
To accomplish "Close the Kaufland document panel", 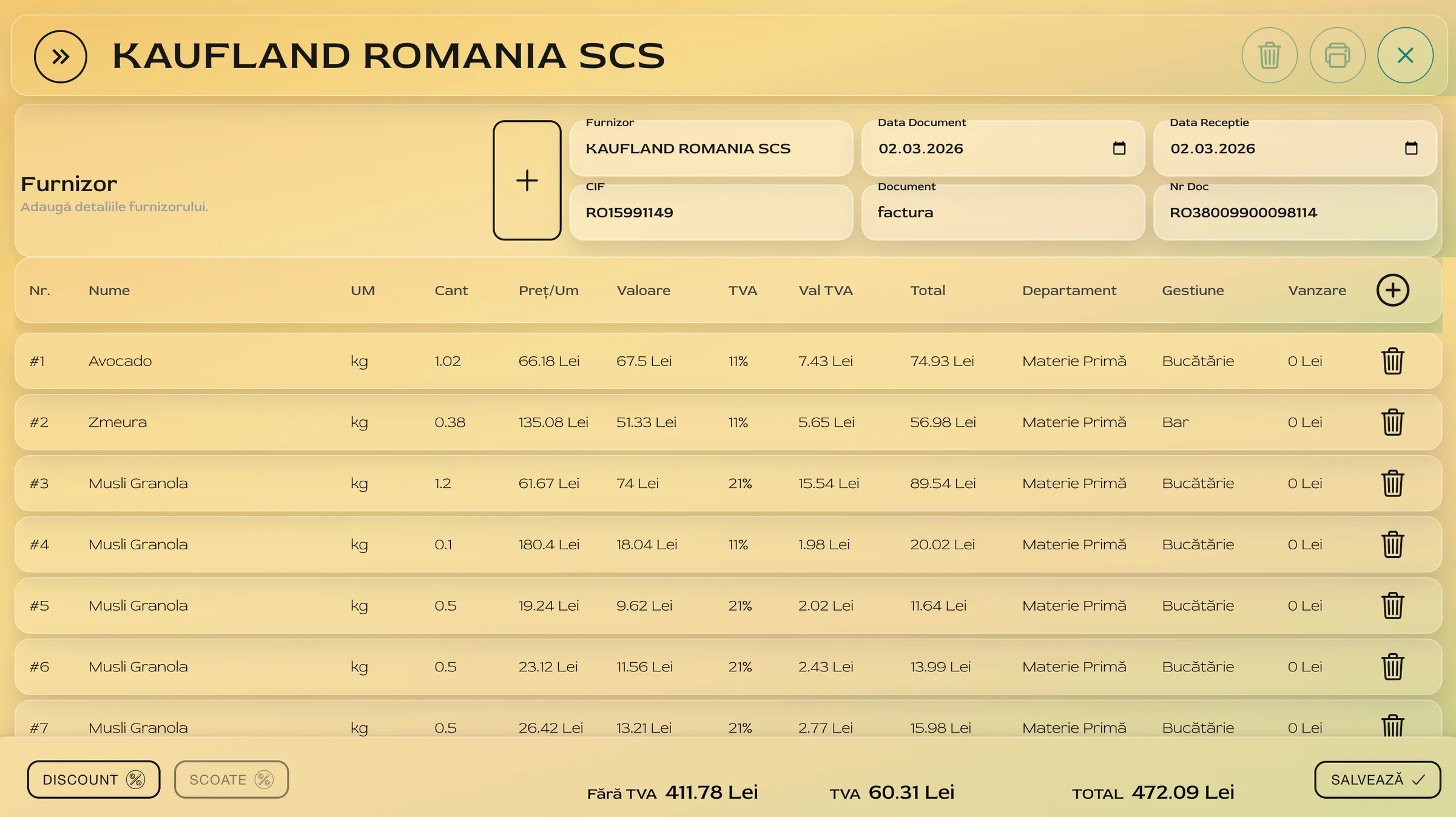I will [x=1405, y=56].
